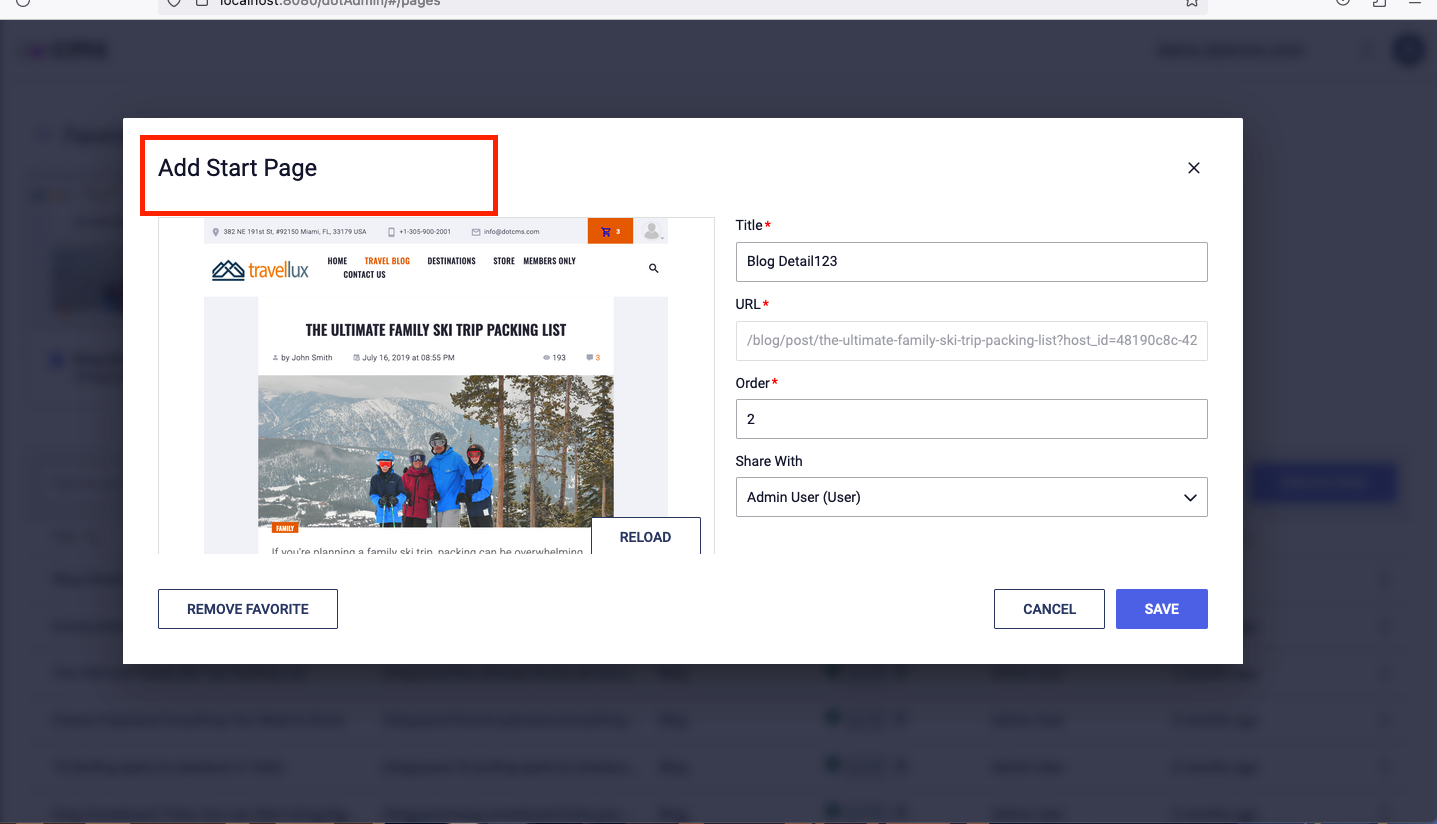The height and width of the screenshot is (824, 1437).
Task: Click REMOVE FAVORITE
Action: point(247,608)
